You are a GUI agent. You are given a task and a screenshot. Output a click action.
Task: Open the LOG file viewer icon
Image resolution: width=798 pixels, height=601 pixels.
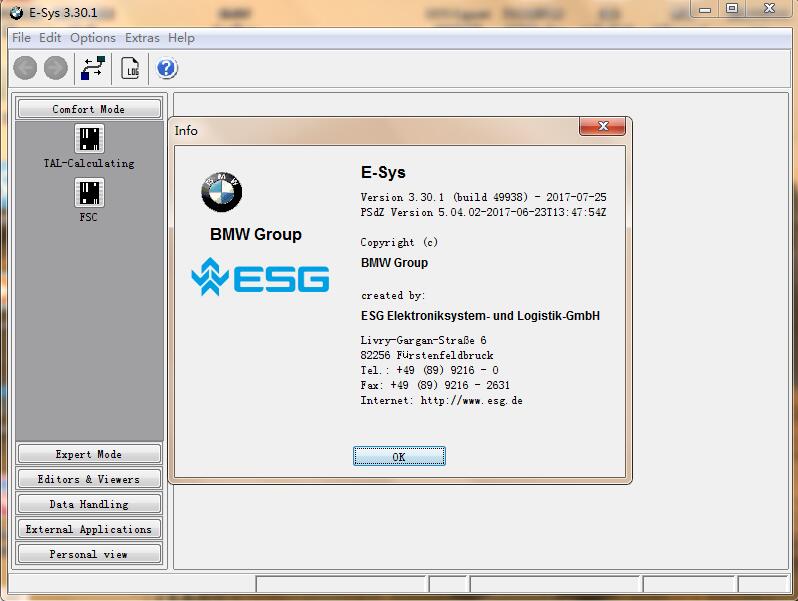point(130,68)
